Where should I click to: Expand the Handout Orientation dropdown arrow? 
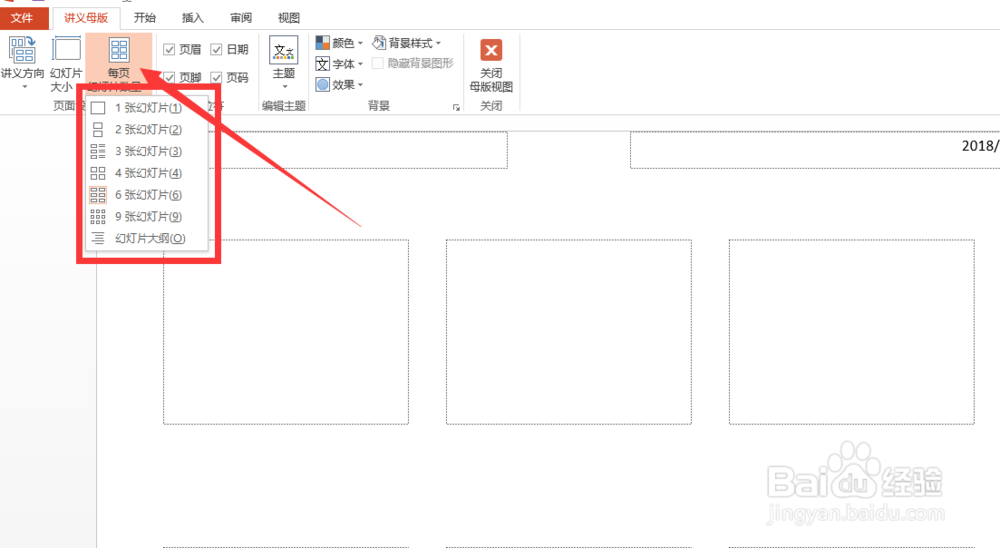click(x=25, y=87)
